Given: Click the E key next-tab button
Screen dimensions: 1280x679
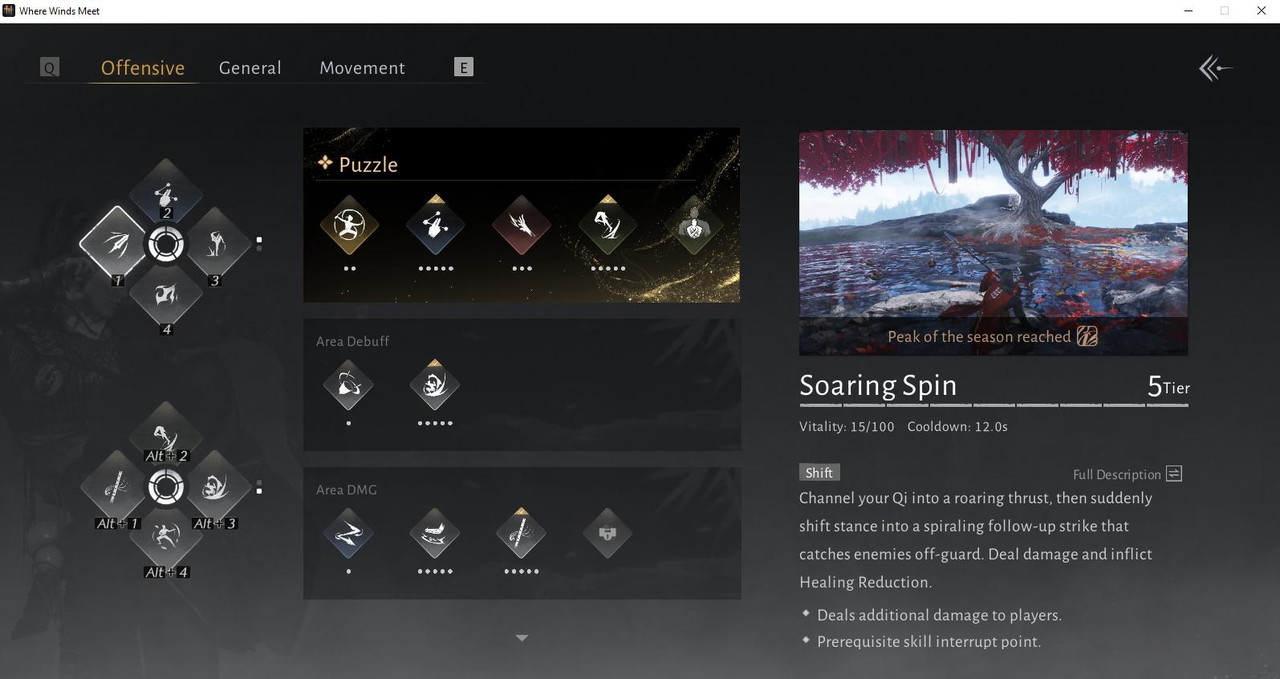Looking at the screenshot, I should tap(463, 67).
